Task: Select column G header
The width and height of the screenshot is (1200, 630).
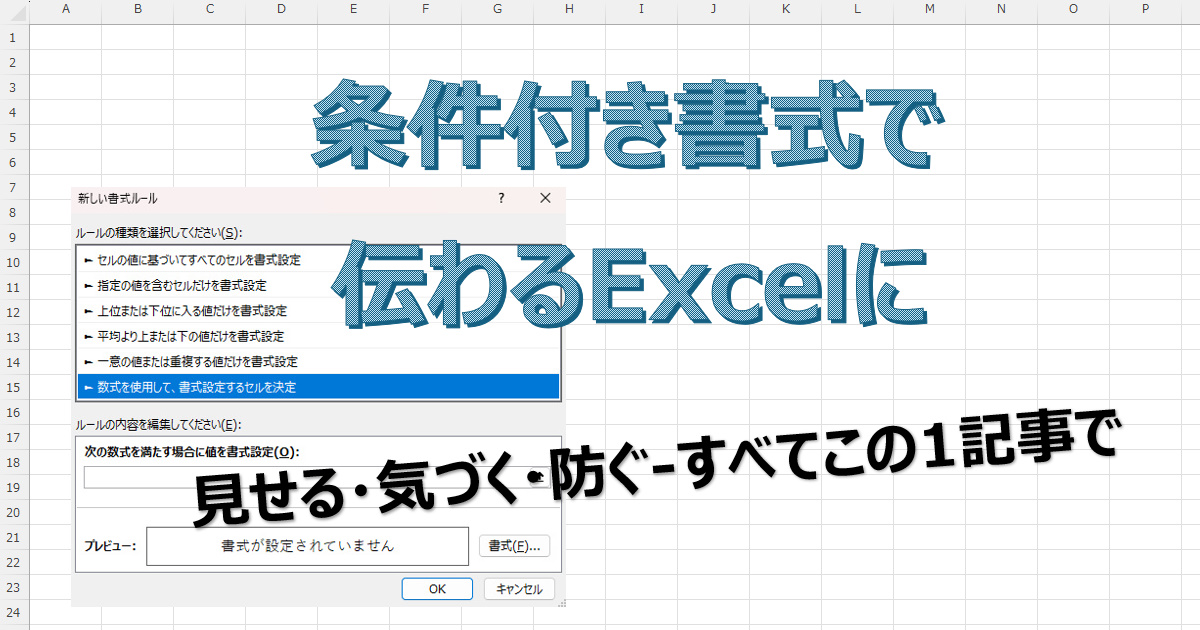Action: pos(498,9)
